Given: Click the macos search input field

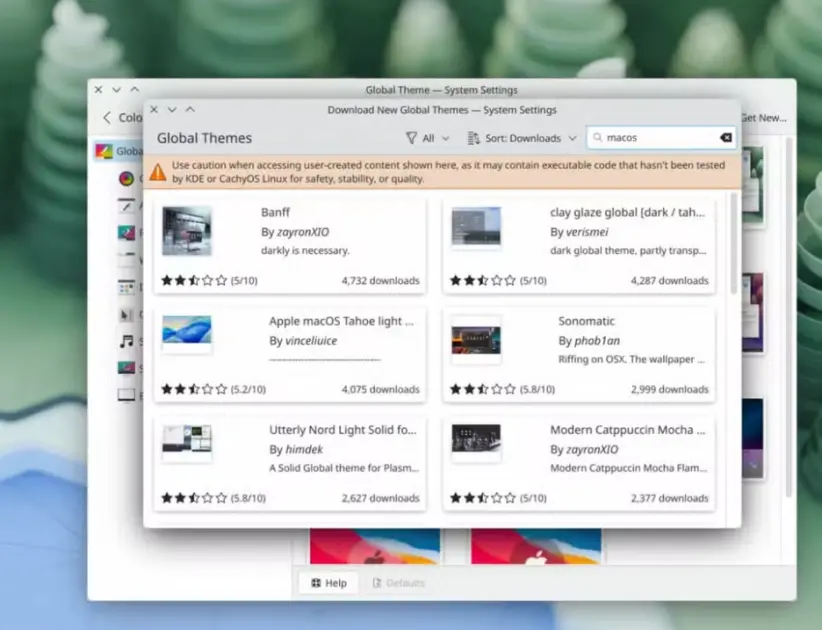Looking at the screenshot, I should tap(661, 138).
